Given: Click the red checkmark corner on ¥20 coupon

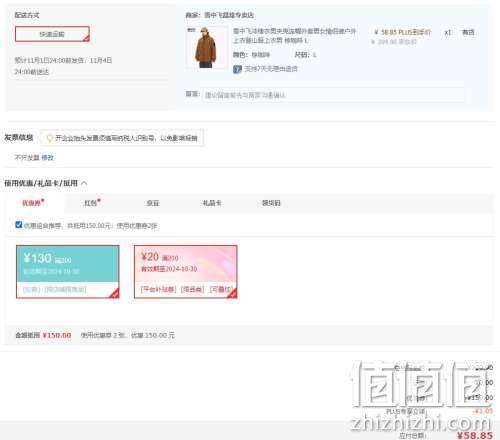Looking at the screenshot, I should click(232, 293).
